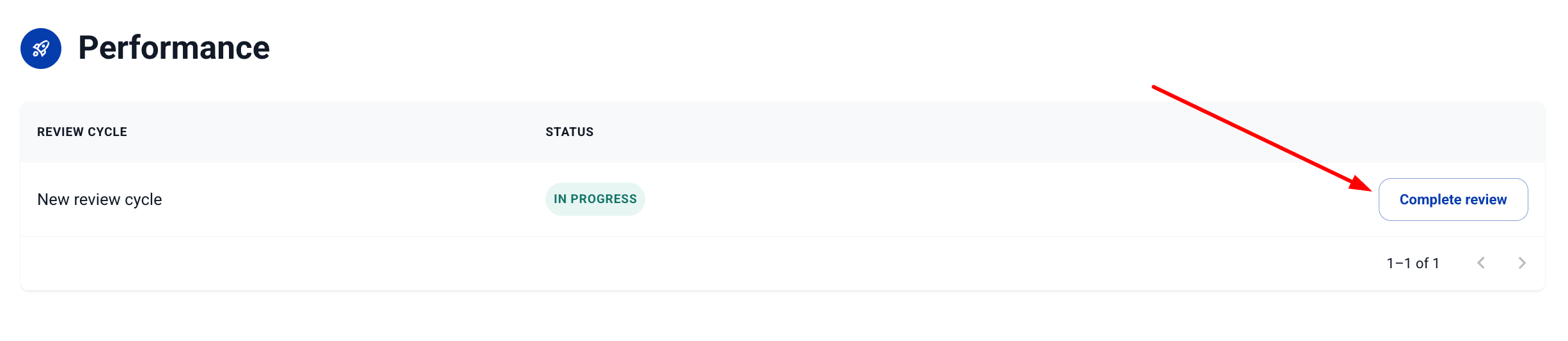
Task: Go to the previous page chevron
Action: (1481, 263)
